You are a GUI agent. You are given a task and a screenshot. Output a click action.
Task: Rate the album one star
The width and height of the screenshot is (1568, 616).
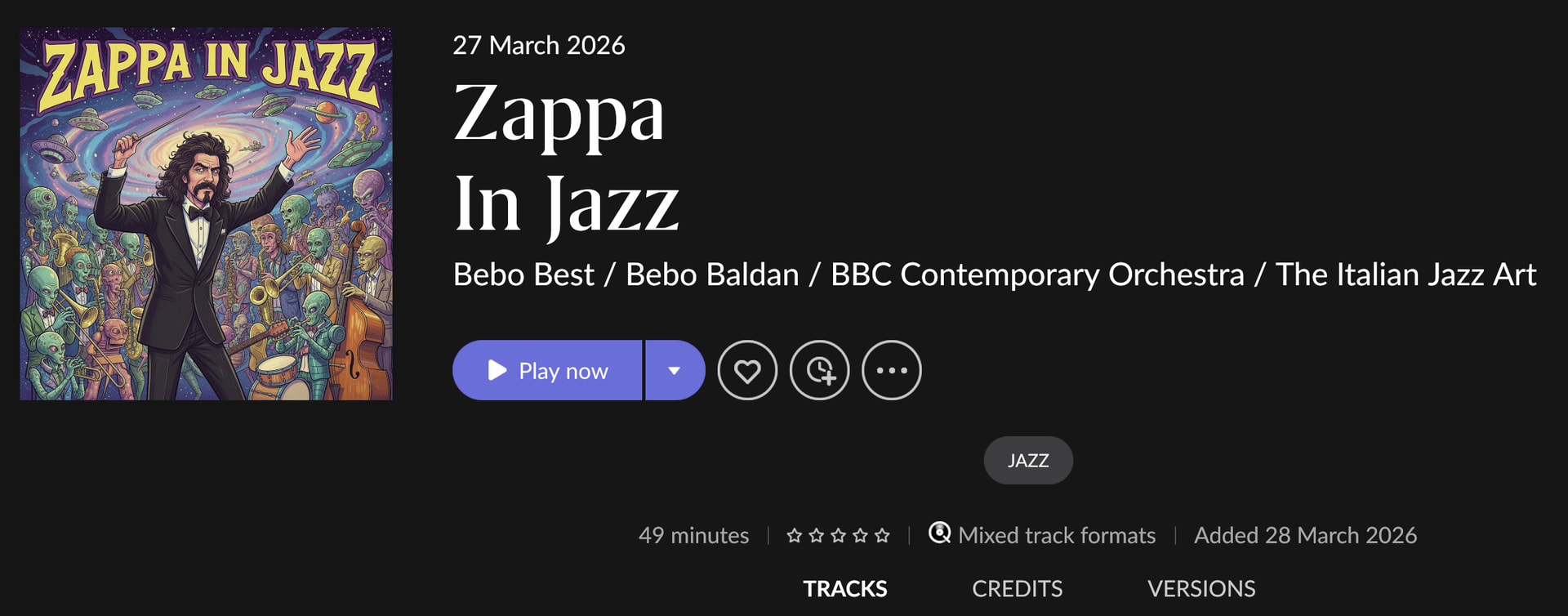coord(794,536)
